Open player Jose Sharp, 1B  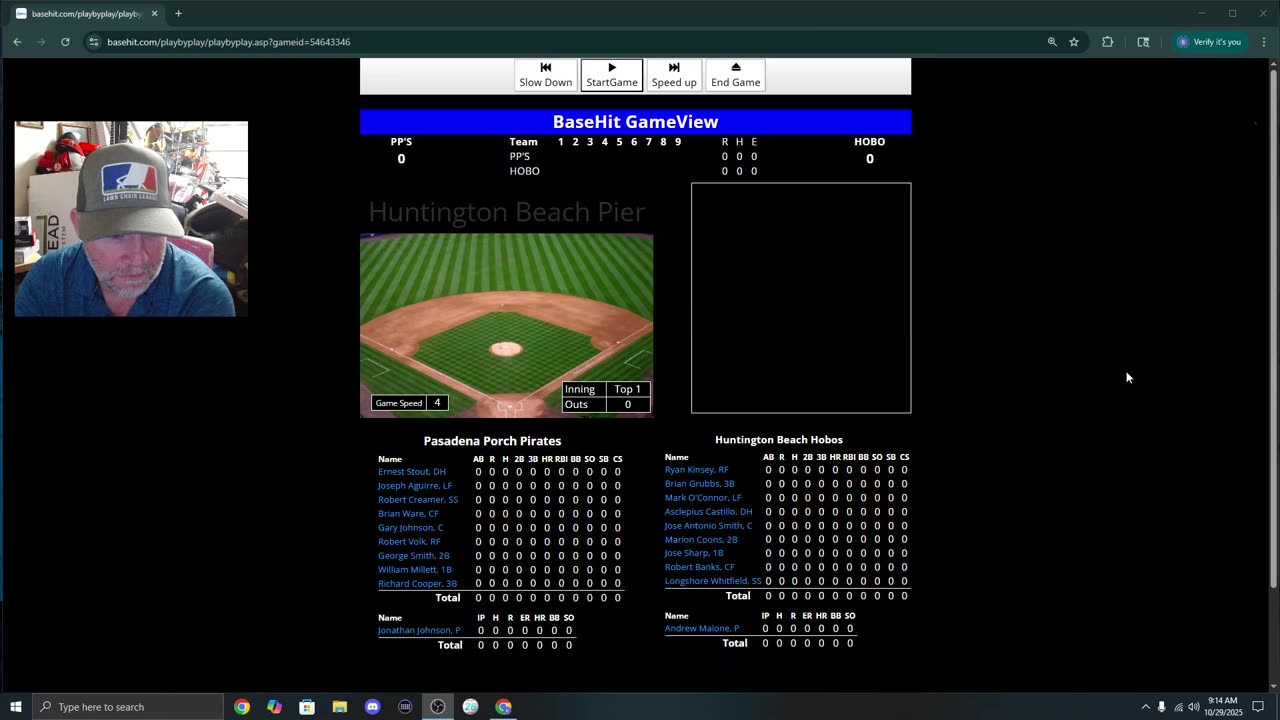694,553
